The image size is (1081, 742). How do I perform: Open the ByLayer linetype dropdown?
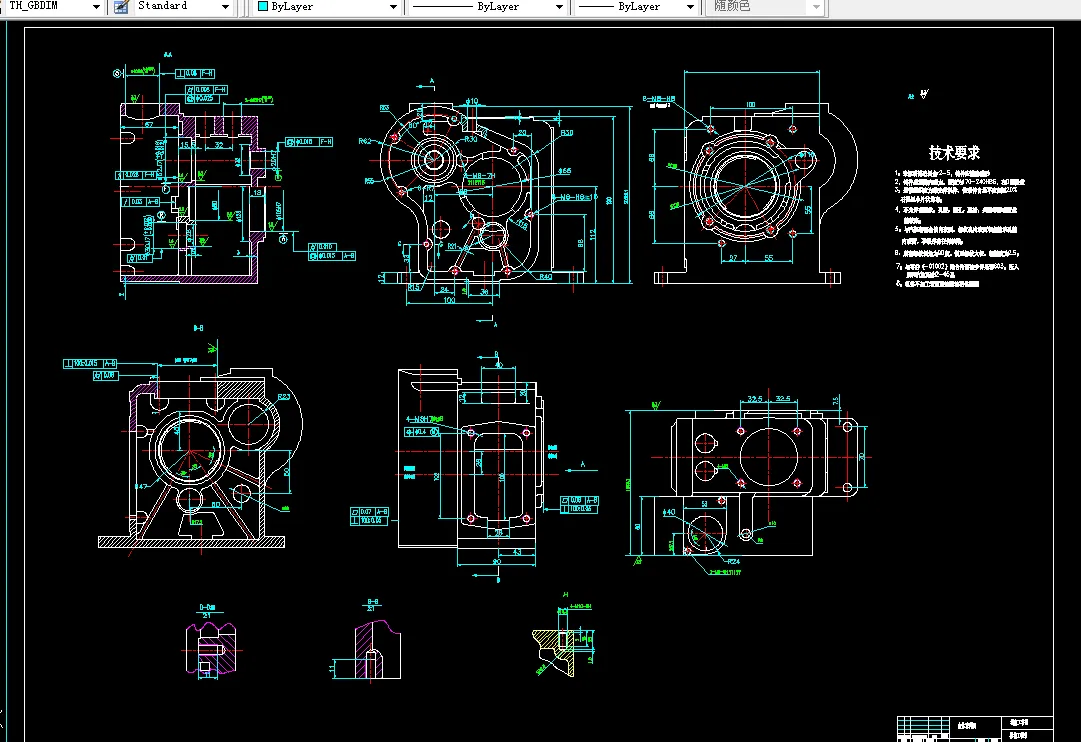tap(559, 6)
